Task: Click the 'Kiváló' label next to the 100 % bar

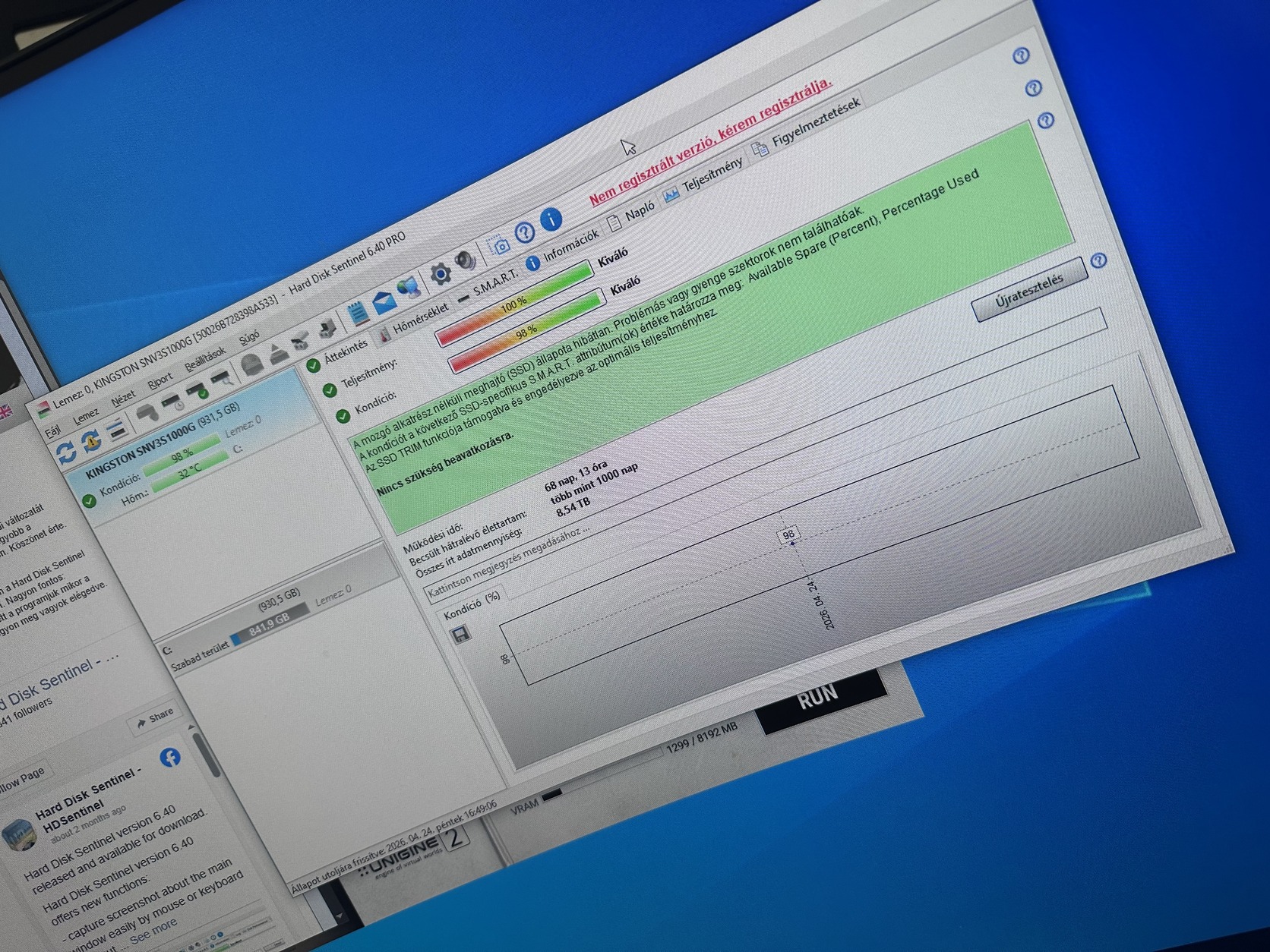Action: [614, 257]
